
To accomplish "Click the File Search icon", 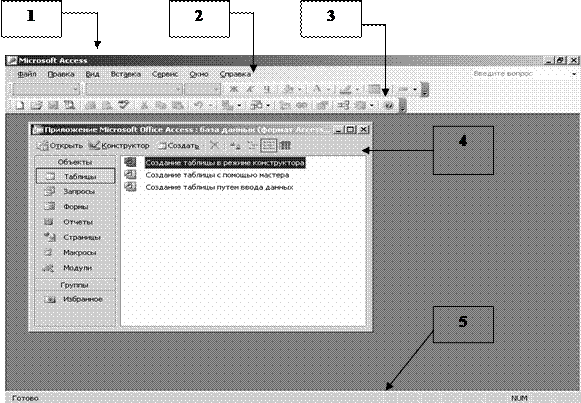I will (x=69, y=106).
